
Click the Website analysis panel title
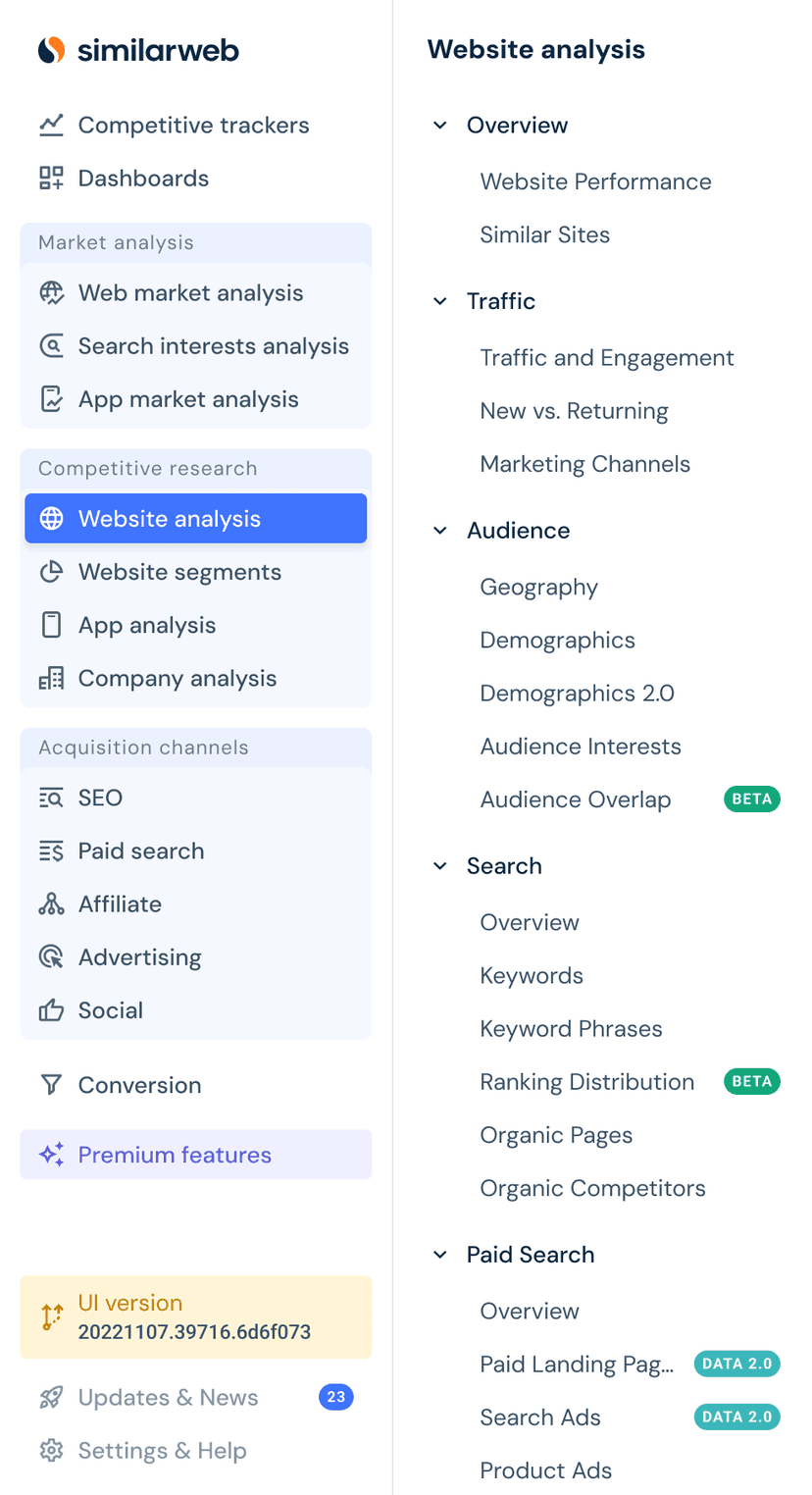point(536,49)
